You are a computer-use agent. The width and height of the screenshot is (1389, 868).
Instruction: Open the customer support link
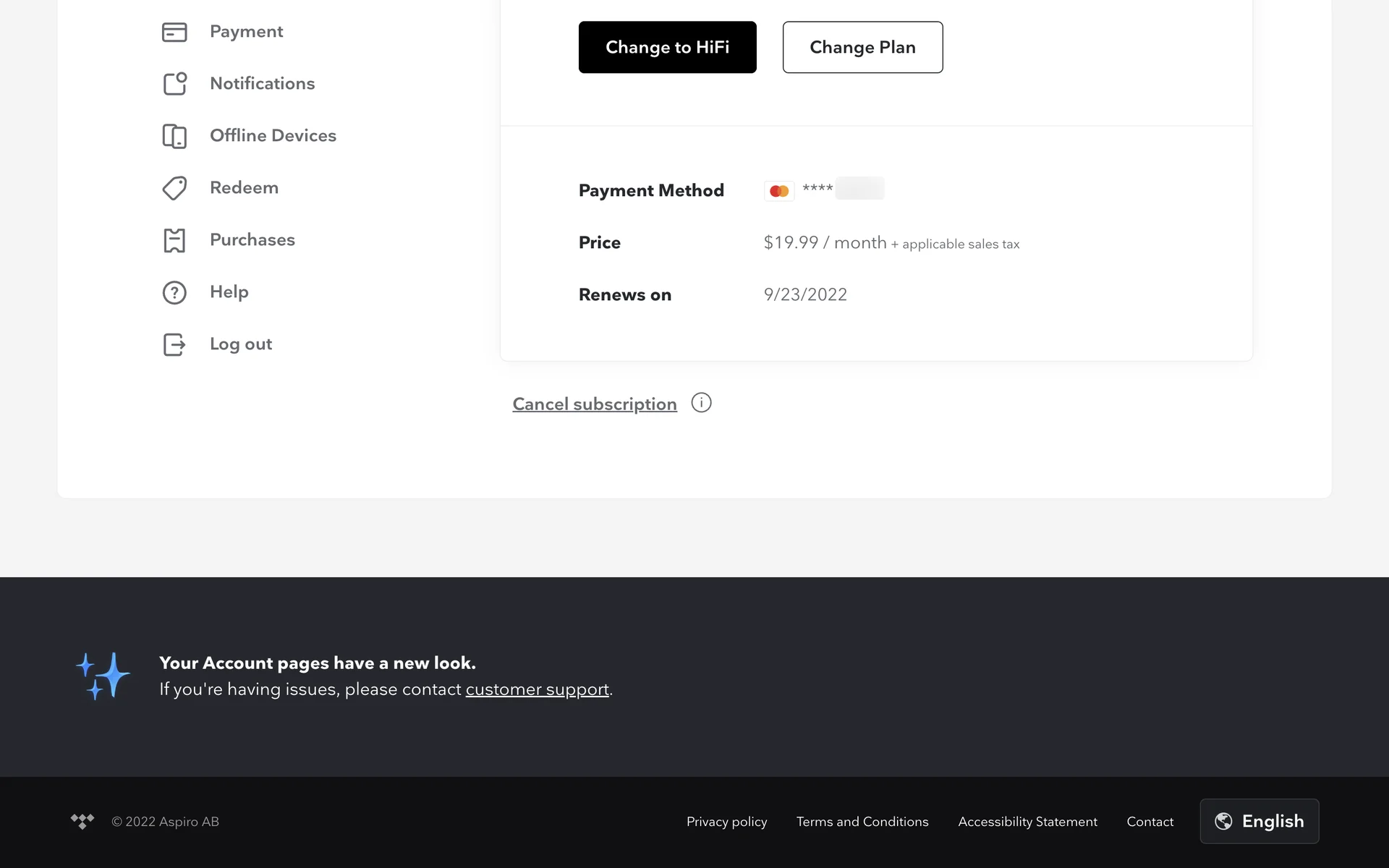pyautogui.click(x=537, y=689)
